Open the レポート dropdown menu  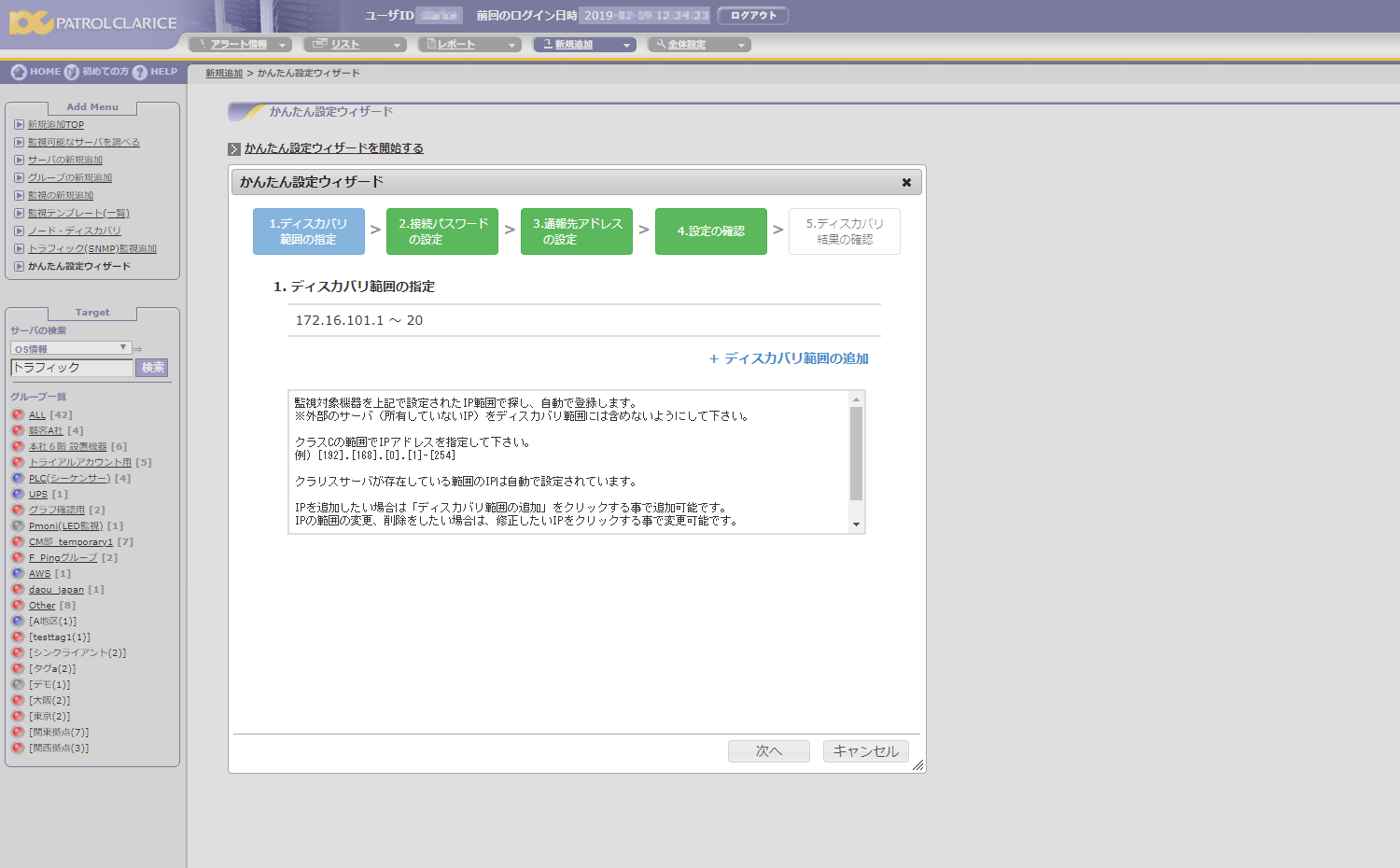469,45
